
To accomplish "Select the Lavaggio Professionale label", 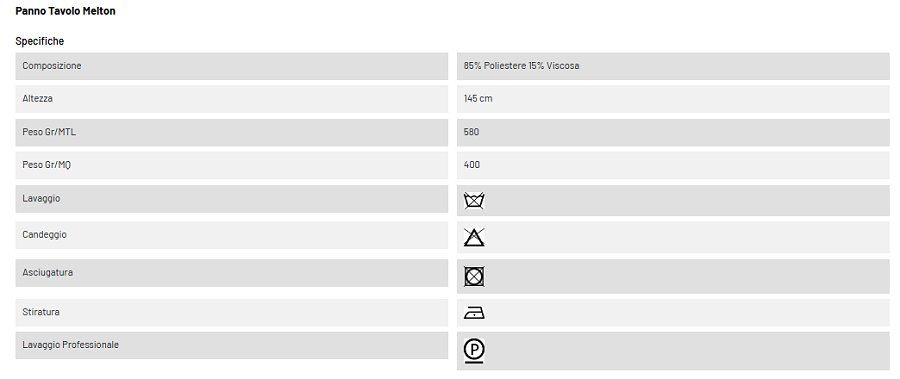I will pyautogui.click(x=71, y=345).
